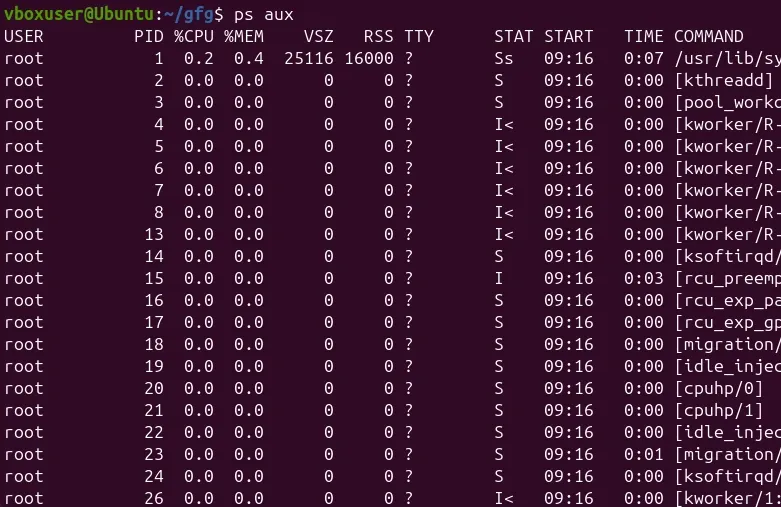Click PID 24 in the list

coord(154,476)
